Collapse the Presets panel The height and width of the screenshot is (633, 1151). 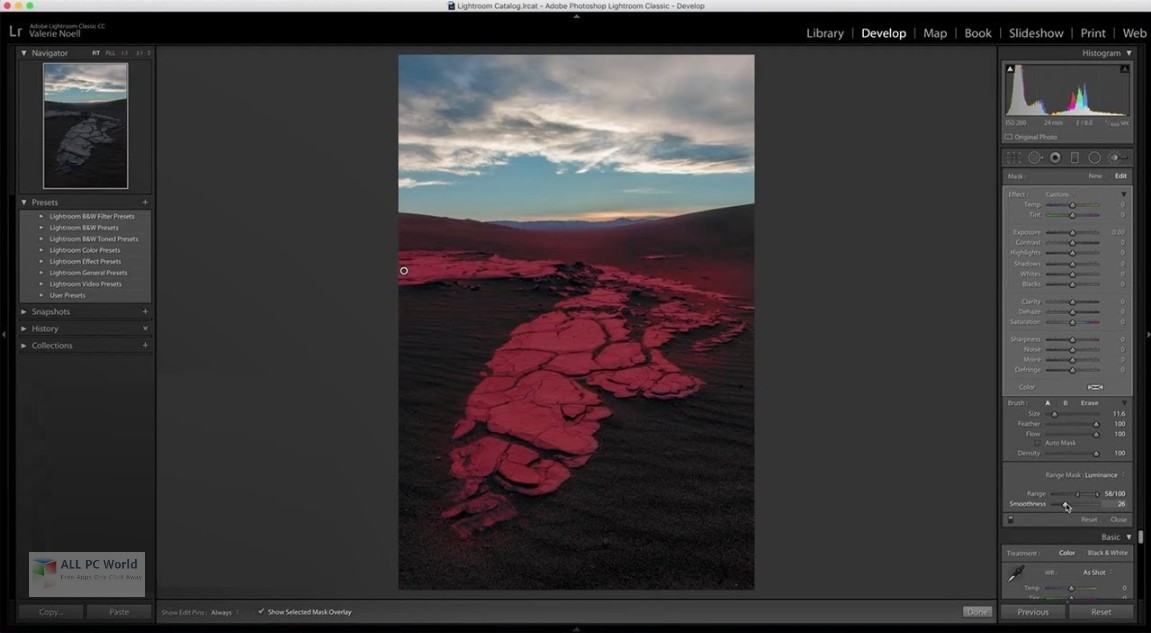click(x=24, y=202)
